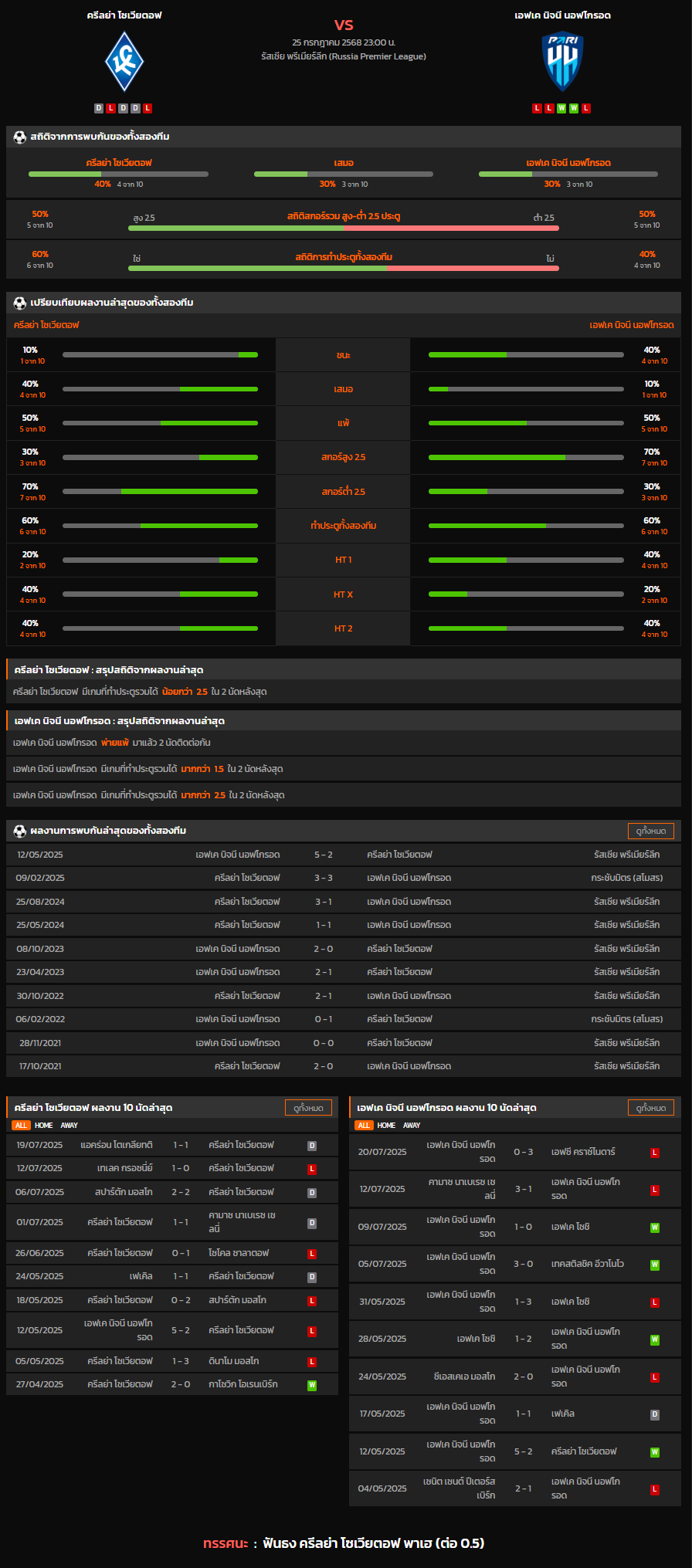Viewport: 692px width, 1568px height.
Task: Click the Krylia Sovetov diamond team logo
Action: (x=124, y=62)
